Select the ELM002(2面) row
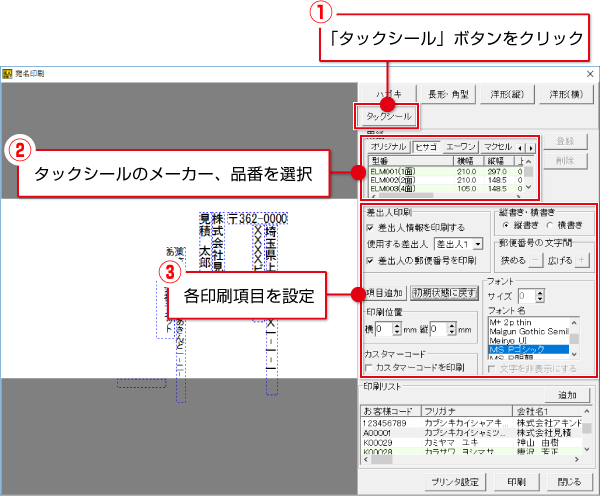The height and width of the screenshot is (496, 600). point(446,180)
